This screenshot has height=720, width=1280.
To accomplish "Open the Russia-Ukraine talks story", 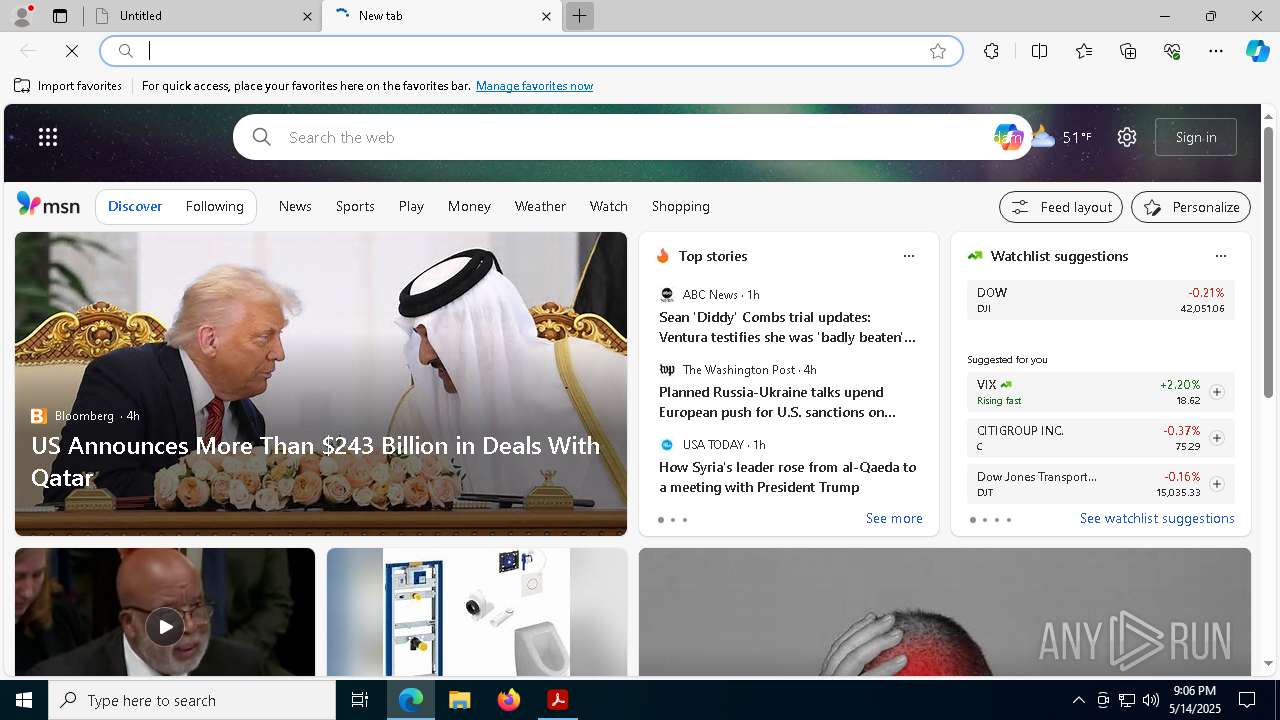I will point(777,402).
